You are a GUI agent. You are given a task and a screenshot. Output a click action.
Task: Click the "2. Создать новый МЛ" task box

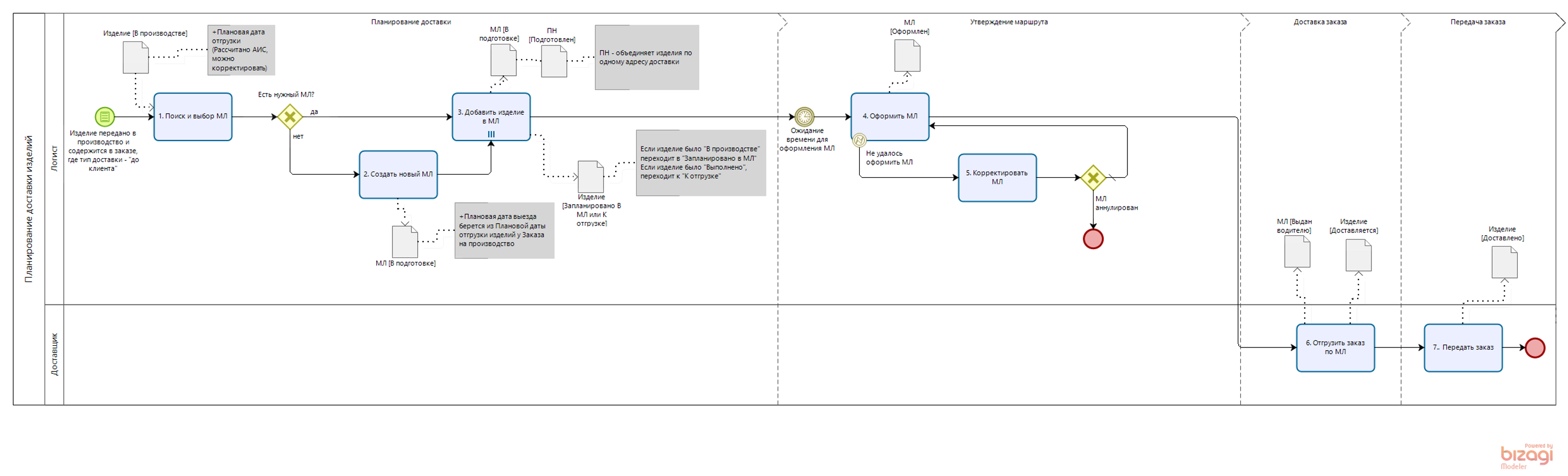[x=398, y=174]
